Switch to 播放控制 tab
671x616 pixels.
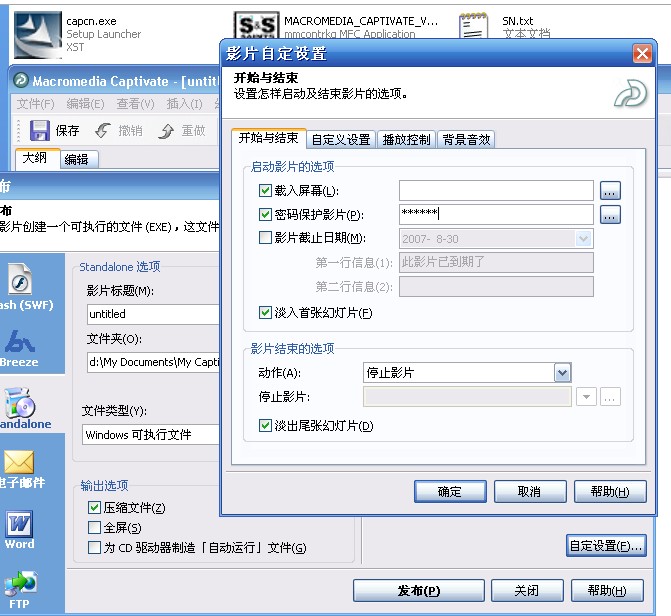point(406,140)
